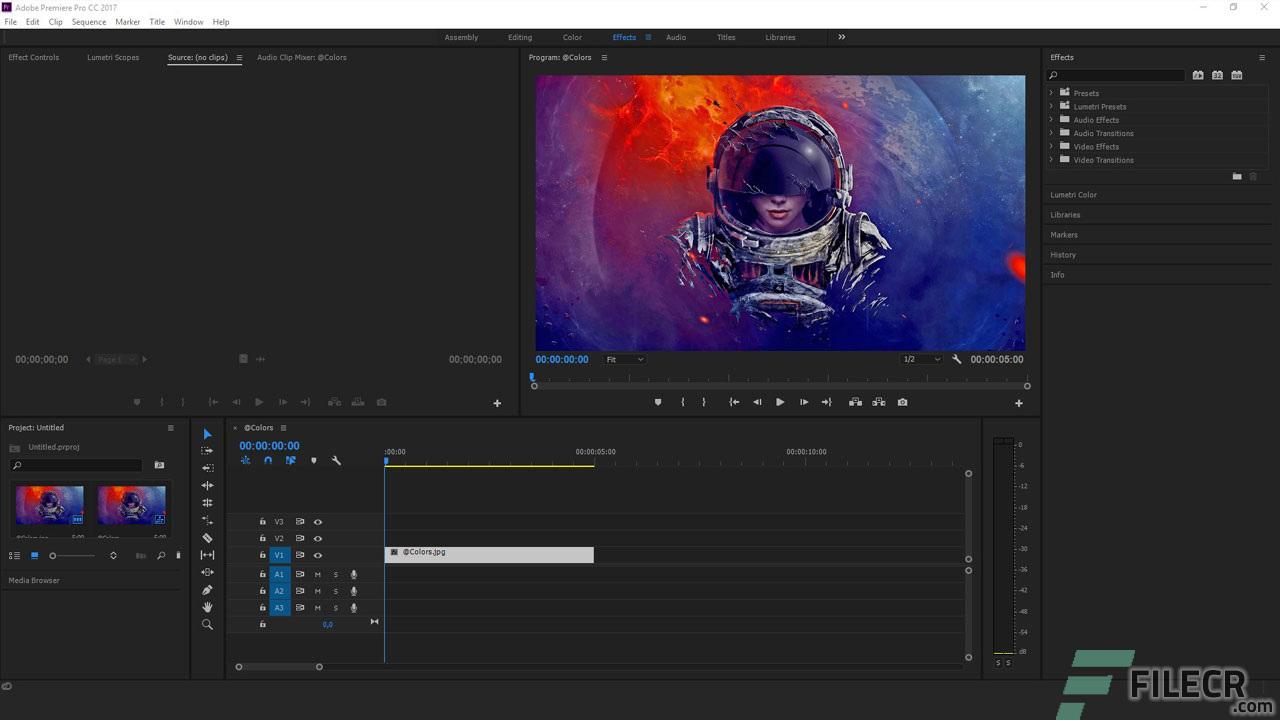Open the New Item menu in Project panel
1280x720 pixels.
pos(178,555)
